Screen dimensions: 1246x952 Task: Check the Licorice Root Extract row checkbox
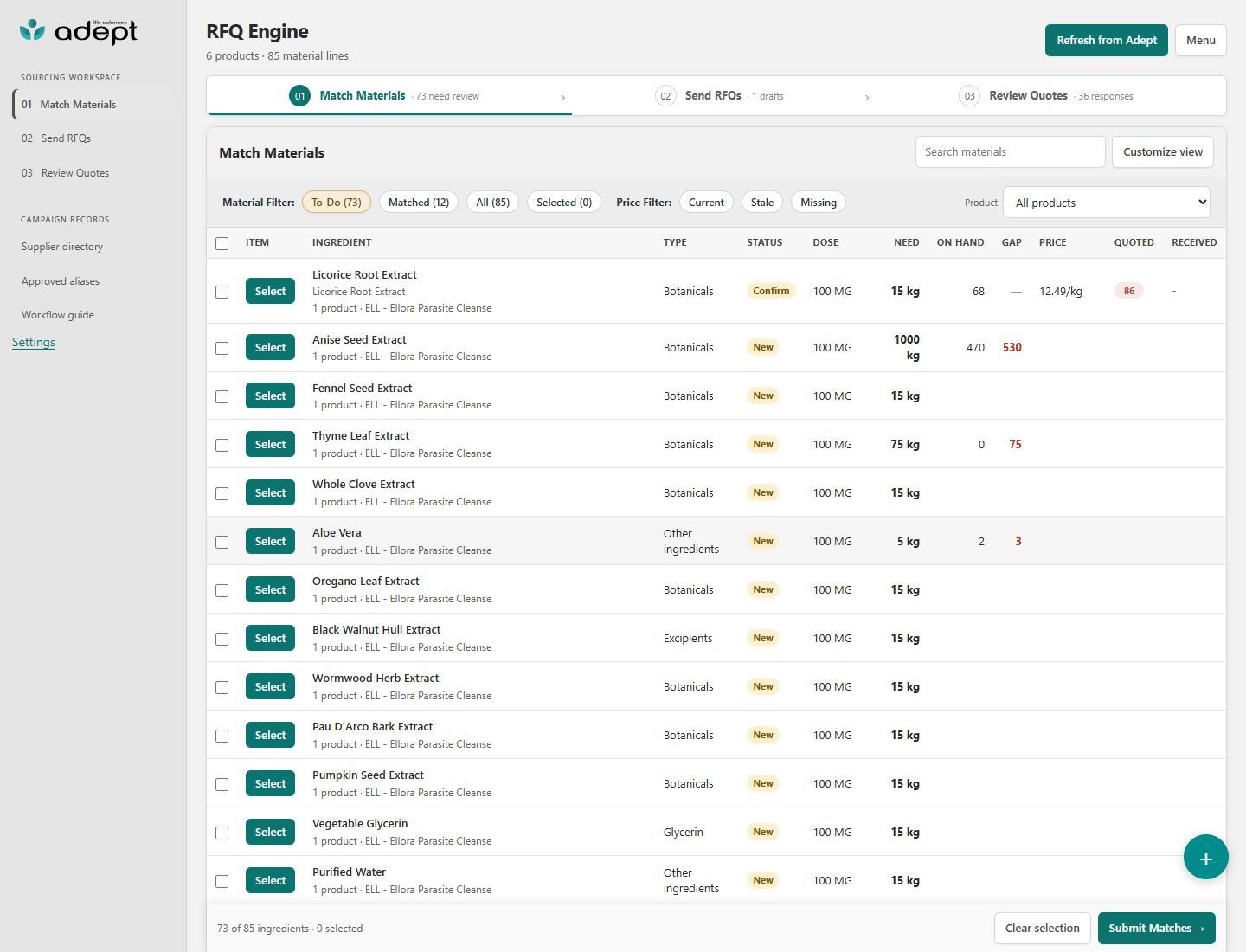(x=222, y=292)
